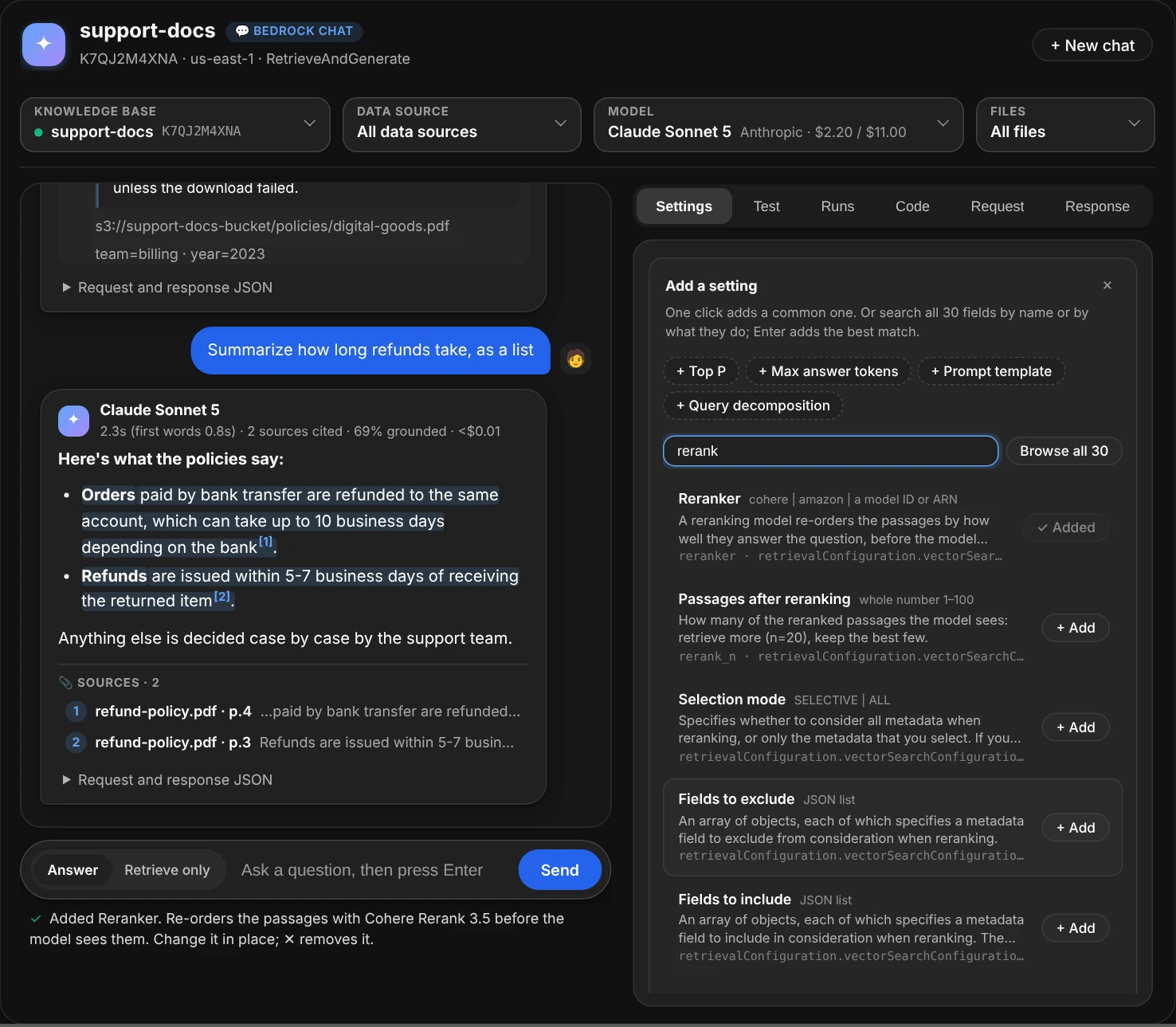Click the 69% grounded stats line

pyautogui.click(x=300, y=431)
